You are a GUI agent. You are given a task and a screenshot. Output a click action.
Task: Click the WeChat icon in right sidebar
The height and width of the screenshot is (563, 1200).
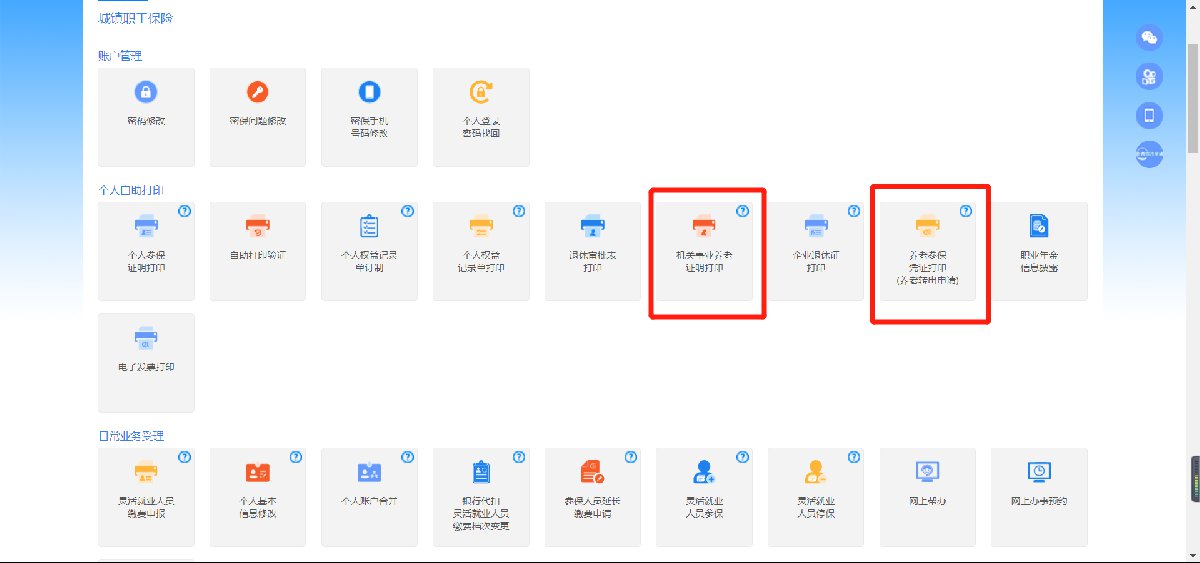point(1150,38)
